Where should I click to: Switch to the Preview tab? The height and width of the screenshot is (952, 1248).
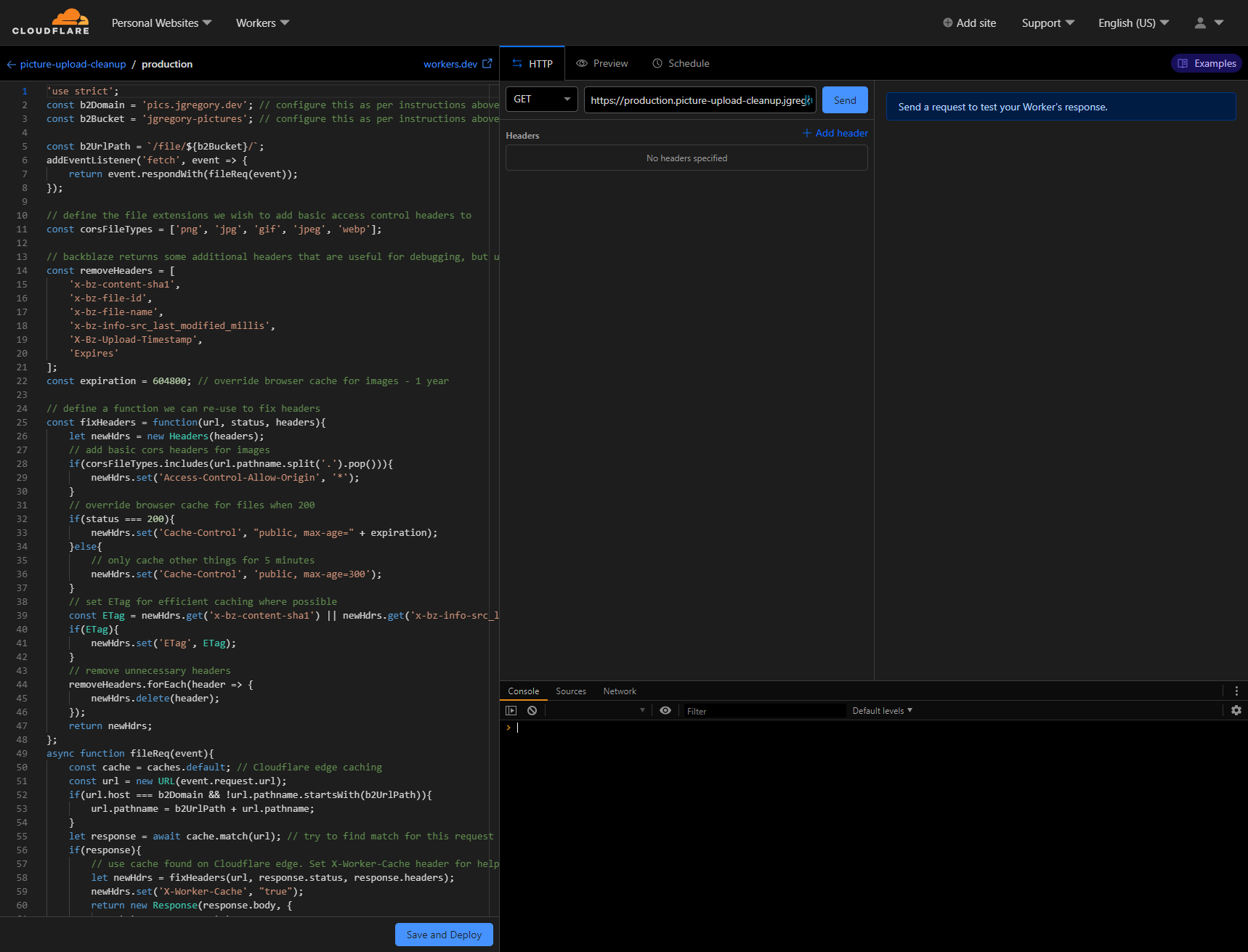[x=602, y=64]
